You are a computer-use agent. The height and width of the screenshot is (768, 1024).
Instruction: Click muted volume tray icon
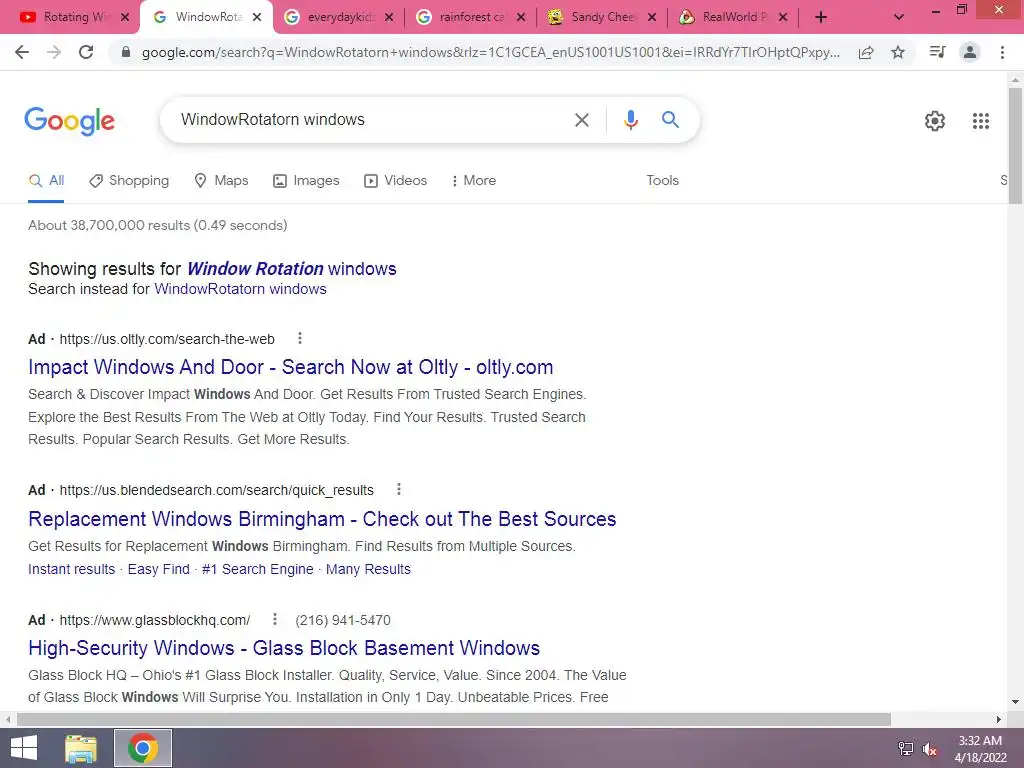tap(929, 749)
